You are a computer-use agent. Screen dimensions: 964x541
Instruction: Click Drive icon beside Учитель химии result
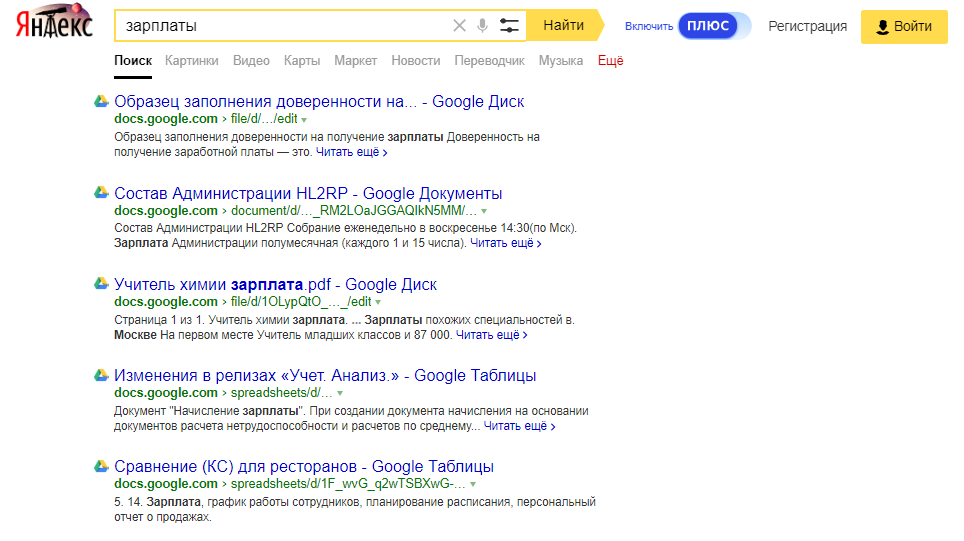(101, 284)
